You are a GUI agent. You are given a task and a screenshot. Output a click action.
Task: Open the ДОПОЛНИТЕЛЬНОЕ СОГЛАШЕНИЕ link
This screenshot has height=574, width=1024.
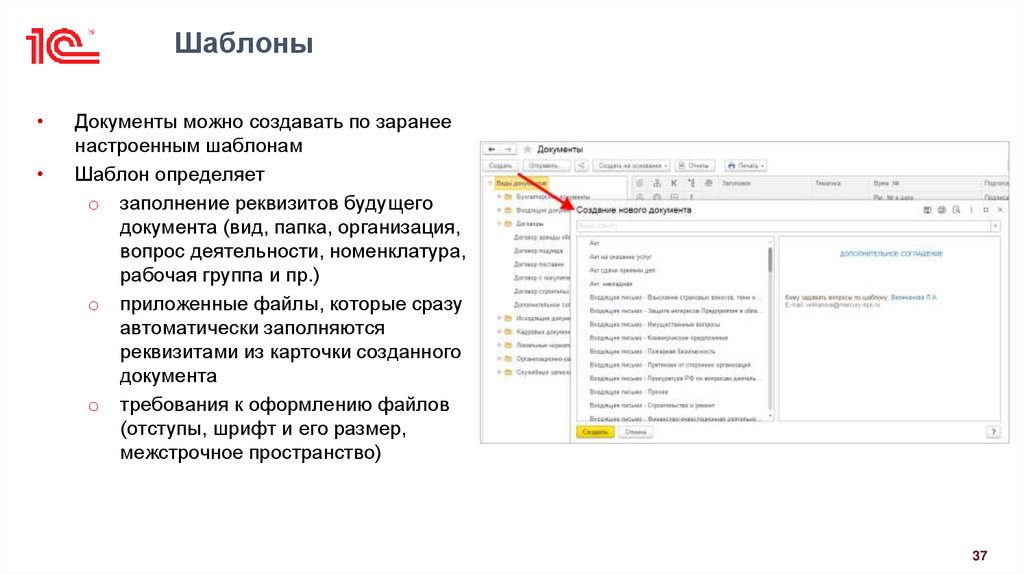coord(891,253)
